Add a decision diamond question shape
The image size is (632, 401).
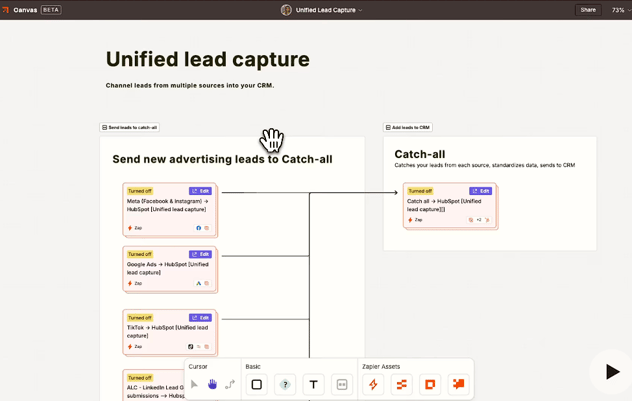[x=285, y=384]
